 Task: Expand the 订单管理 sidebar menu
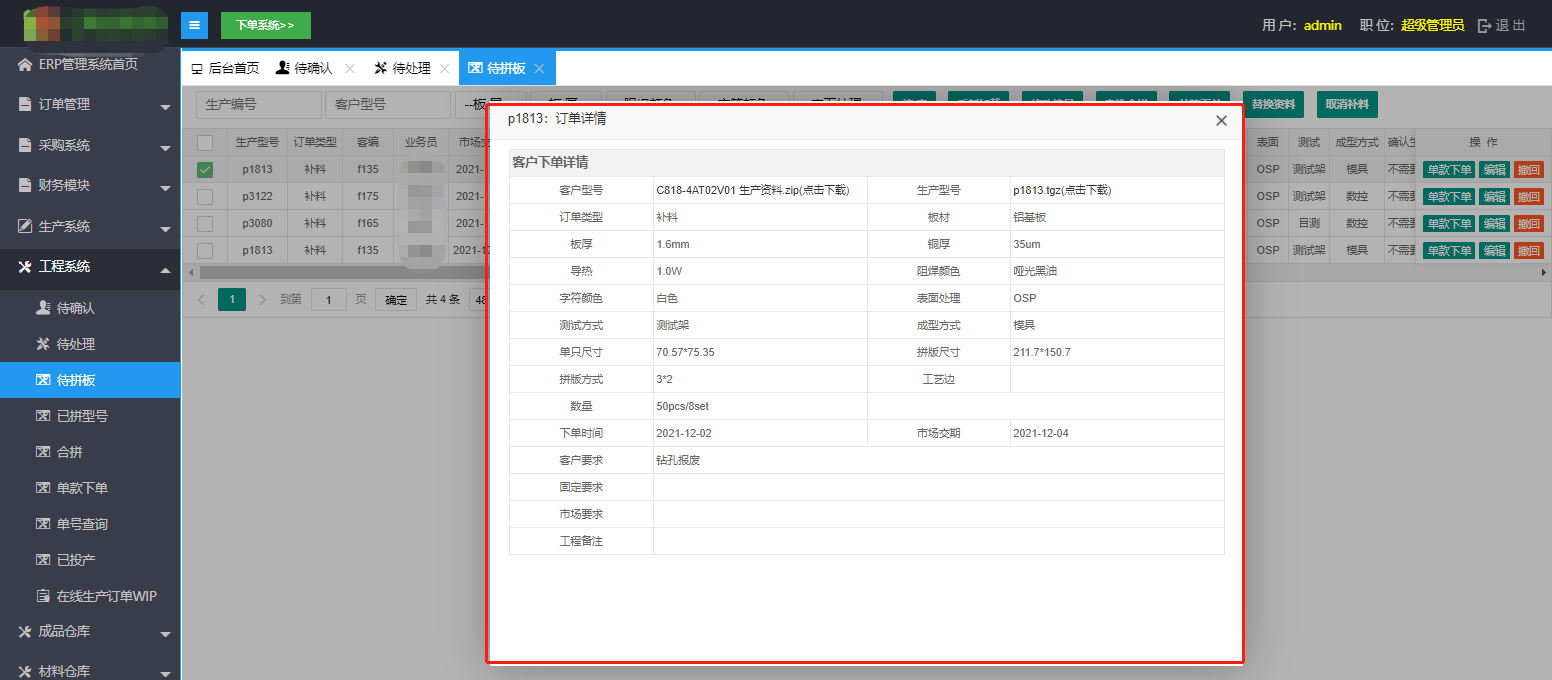[x=90, y=105]
